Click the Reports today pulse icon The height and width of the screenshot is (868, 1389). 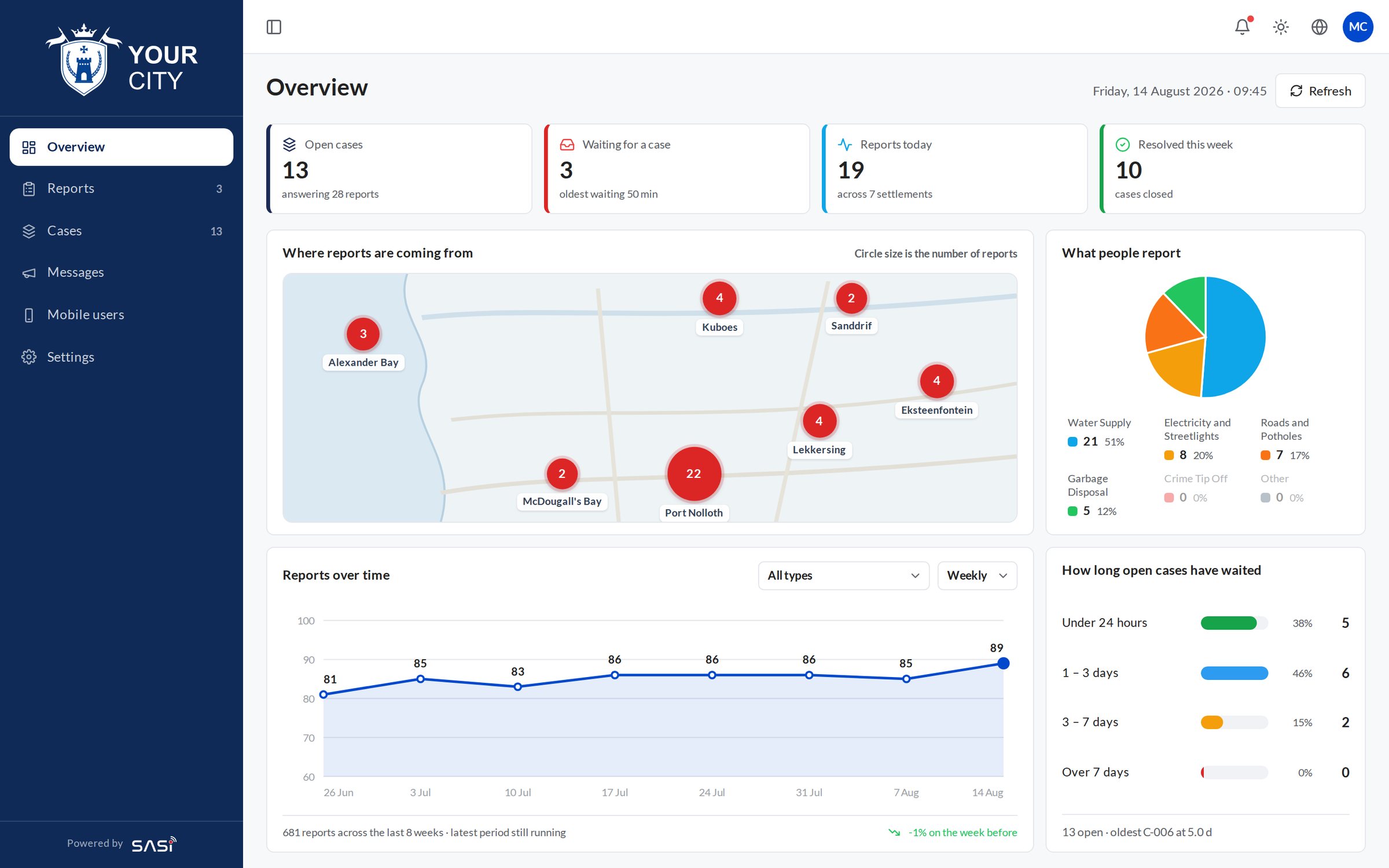click(845, 144)
